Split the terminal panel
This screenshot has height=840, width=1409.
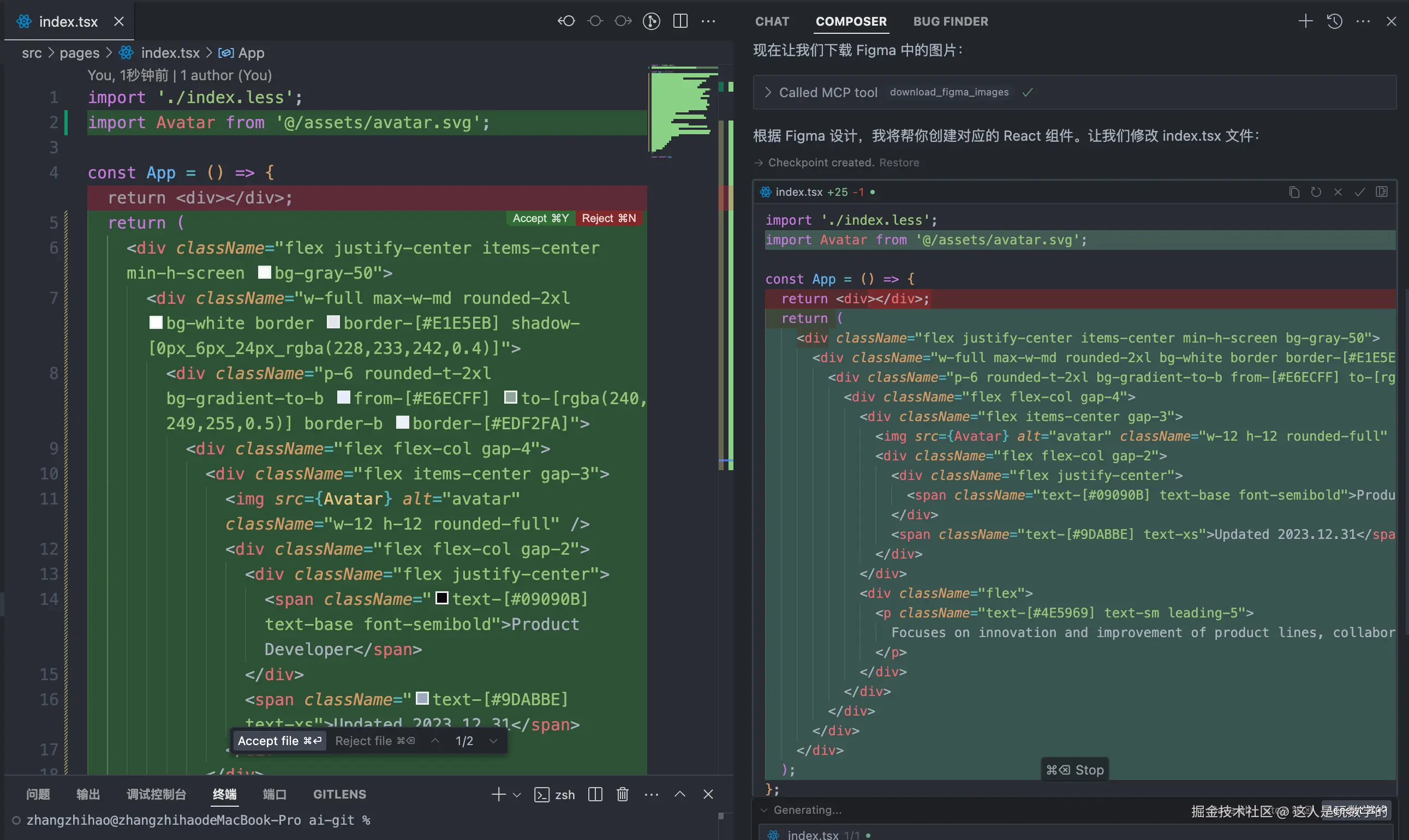(x=595, y=794)
